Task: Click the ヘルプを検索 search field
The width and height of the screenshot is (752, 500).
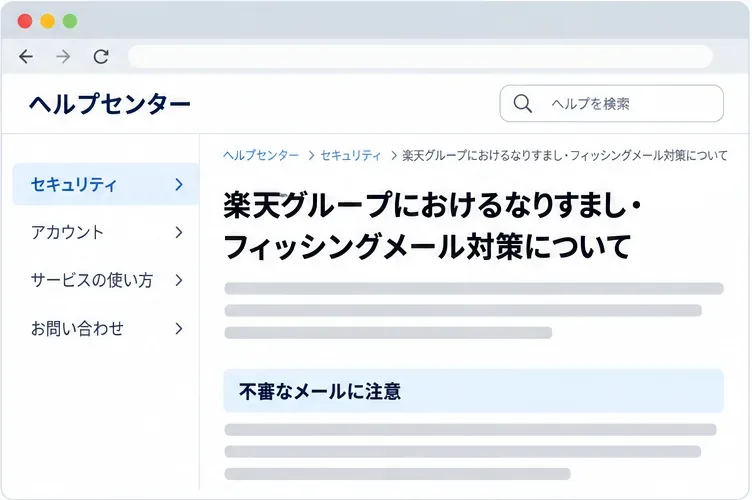Action: (x=611, y=104)
